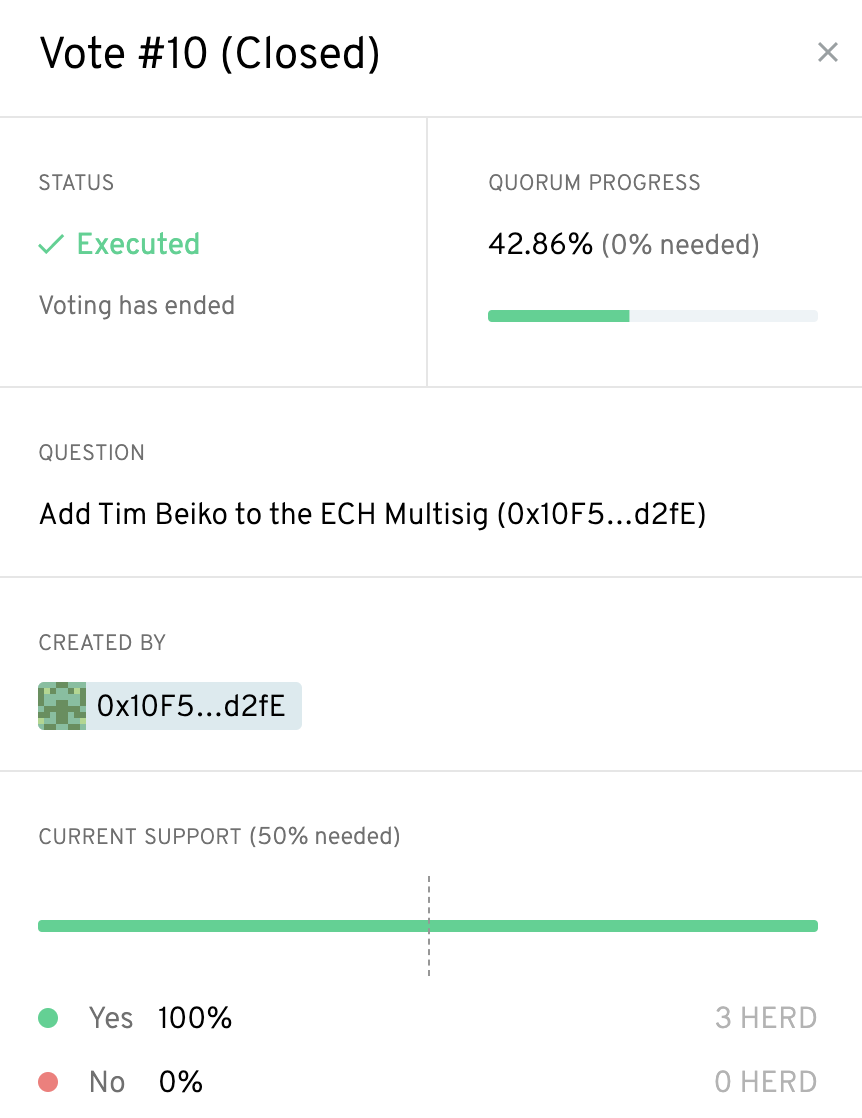Click the X icon to dismiss the vote panel
This screenshot has height=1118, width=862.
click(x=828, y=52)
